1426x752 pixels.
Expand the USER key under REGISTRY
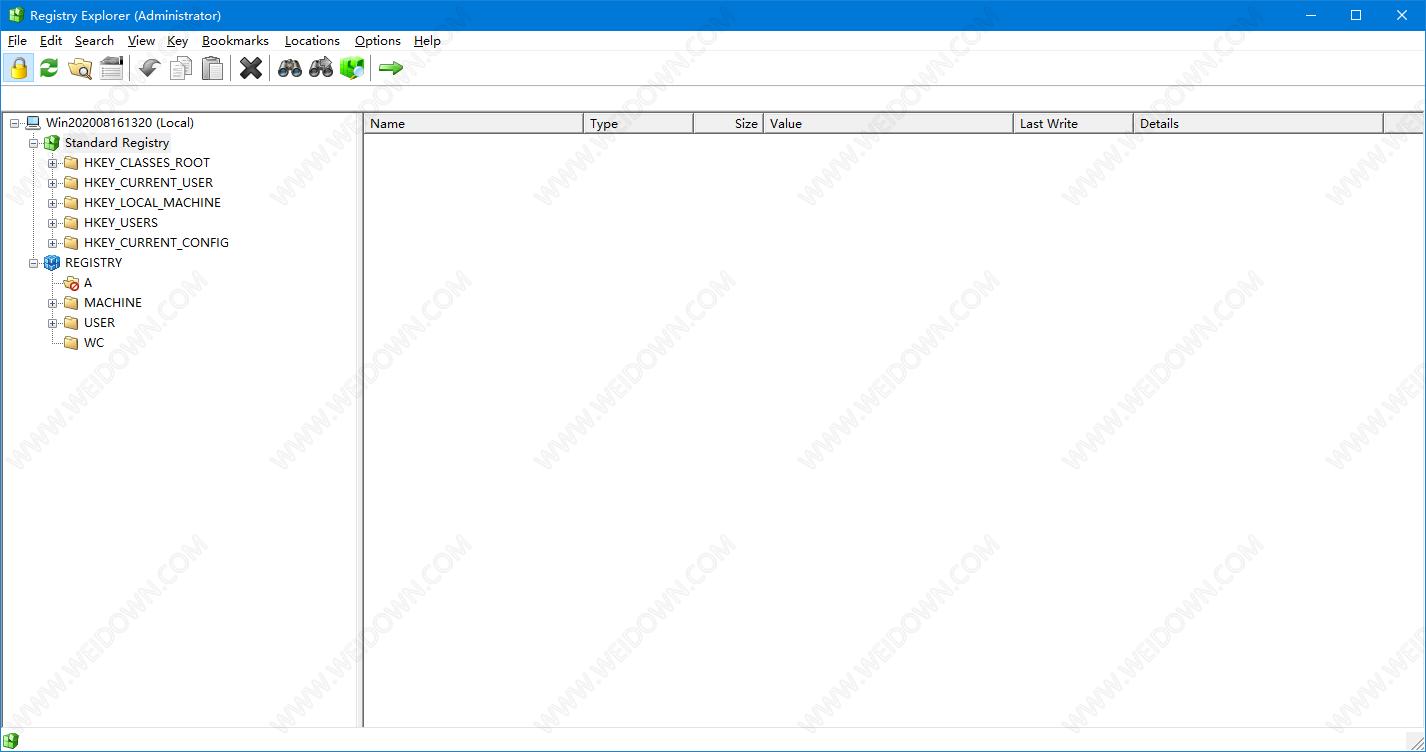53,323
